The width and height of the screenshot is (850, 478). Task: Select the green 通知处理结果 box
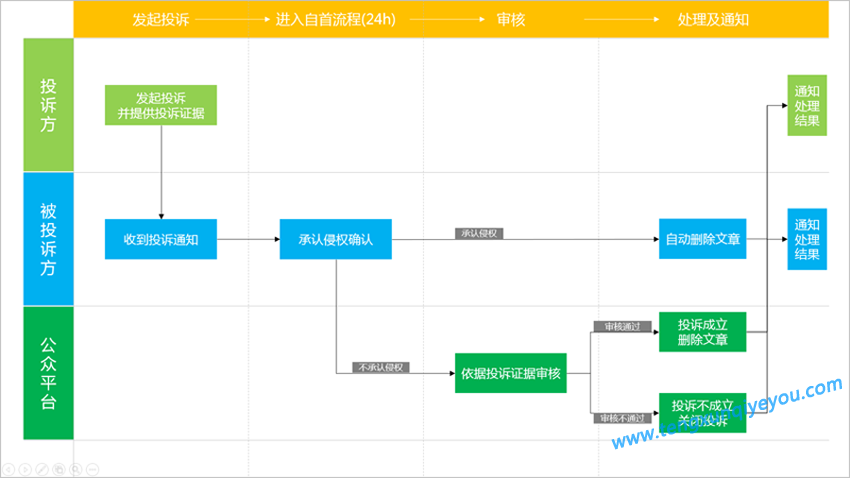coord(807,106)
